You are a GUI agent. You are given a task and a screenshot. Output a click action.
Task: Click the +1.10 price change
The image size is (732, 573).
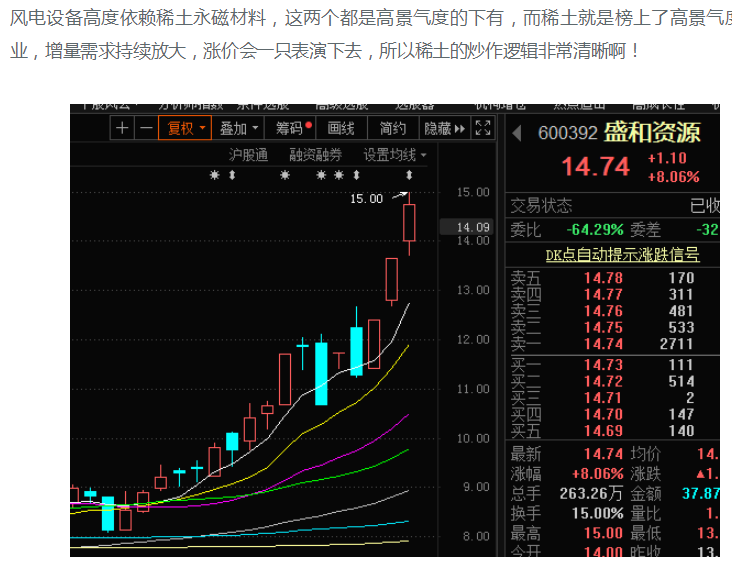coord(667,158)
